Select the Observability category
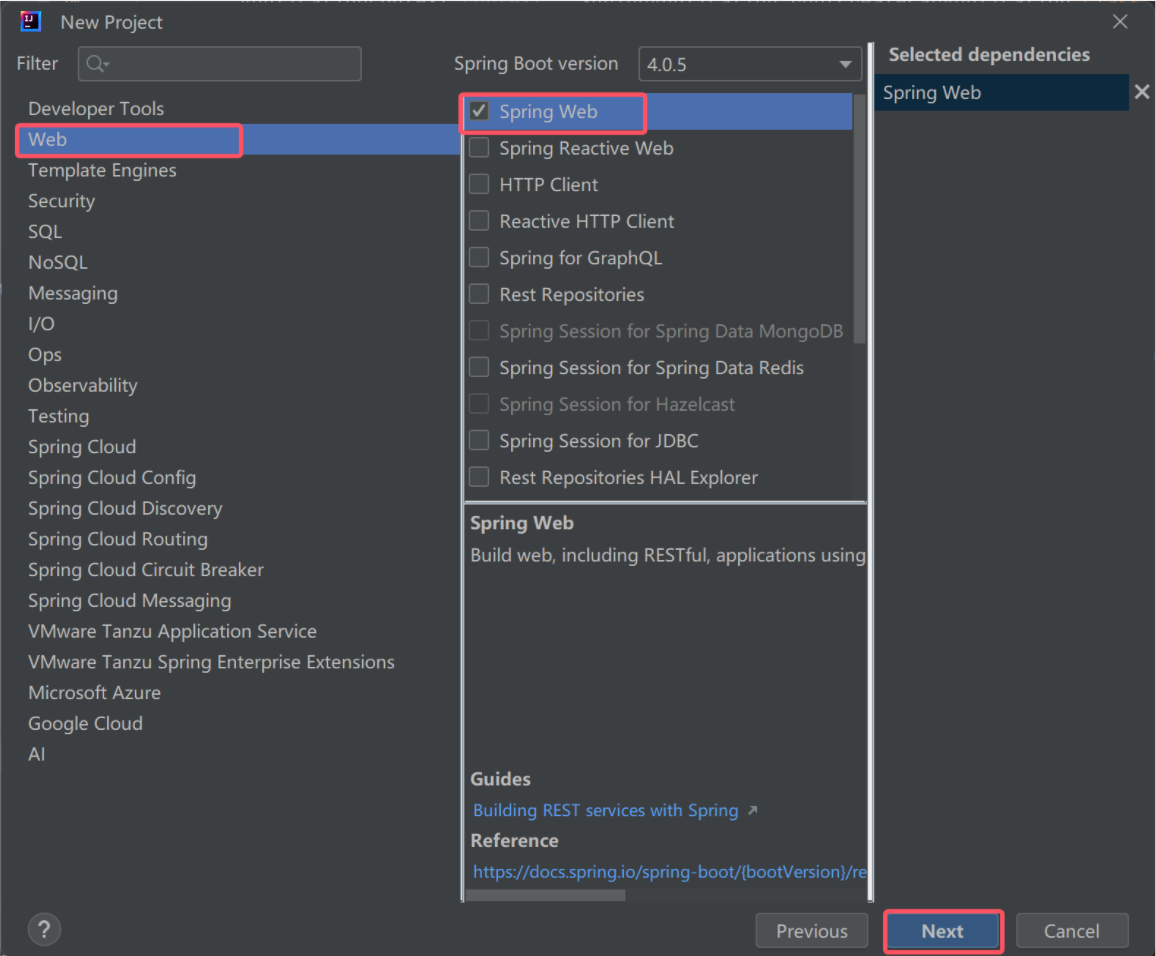The image size is (1156, 956). (x=83, y=385)
